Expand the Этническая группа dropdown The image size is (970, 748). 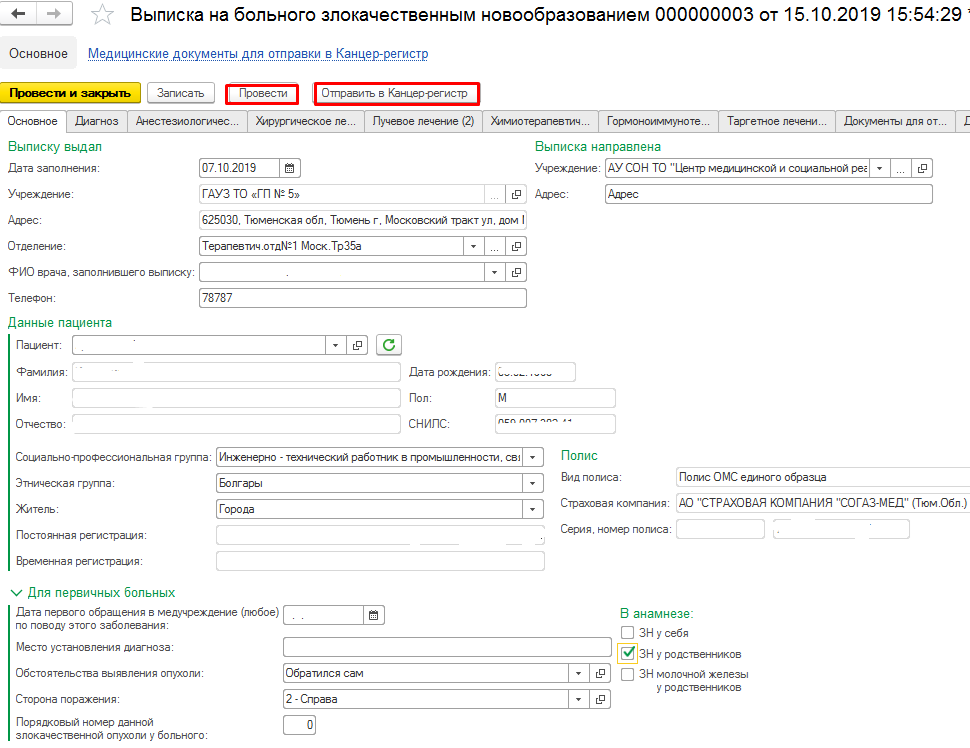pyautogui.click(x=534, y=483)
